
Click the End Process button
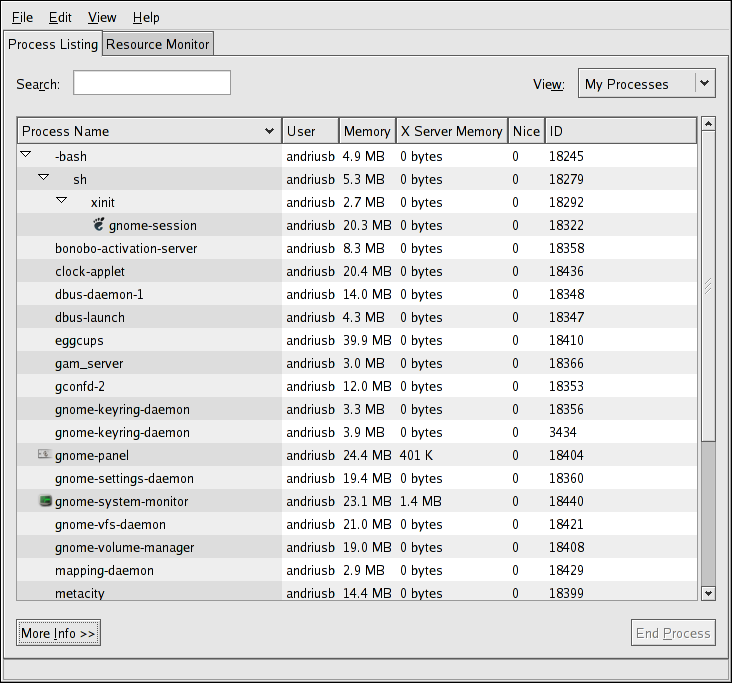point(673,633)
